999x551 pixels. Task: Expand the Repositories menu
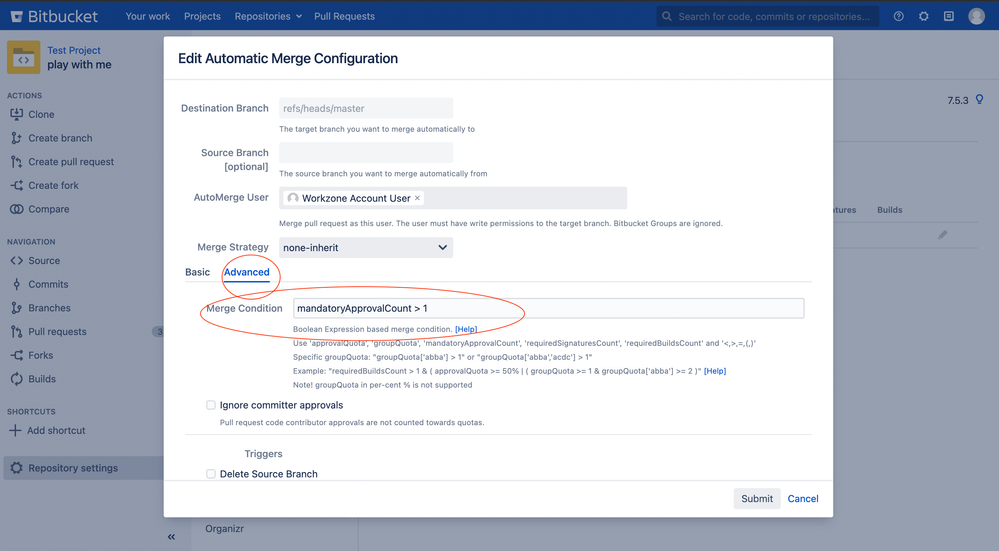click(268, 17)
